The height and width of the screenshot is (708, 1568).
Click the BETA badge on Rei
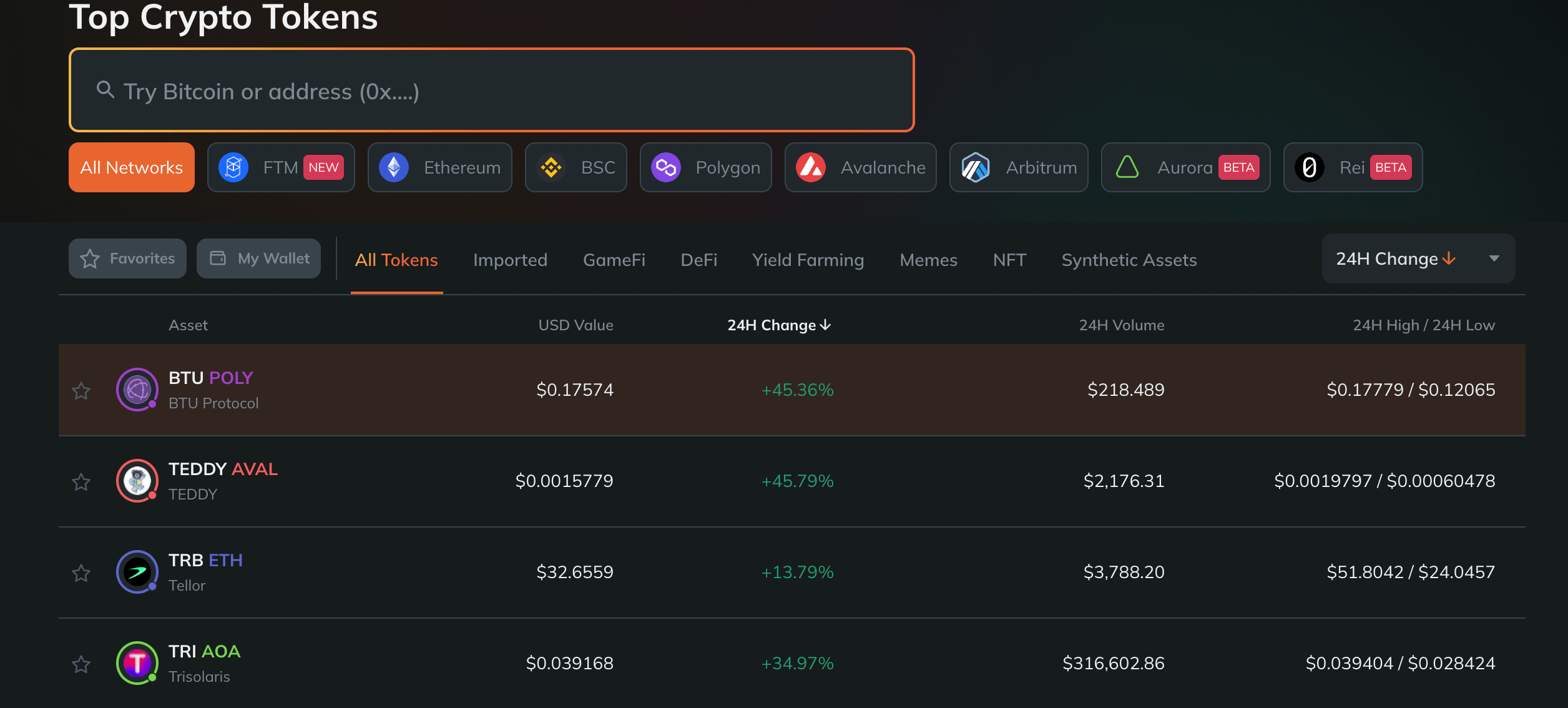click(x=1391, y=167)
